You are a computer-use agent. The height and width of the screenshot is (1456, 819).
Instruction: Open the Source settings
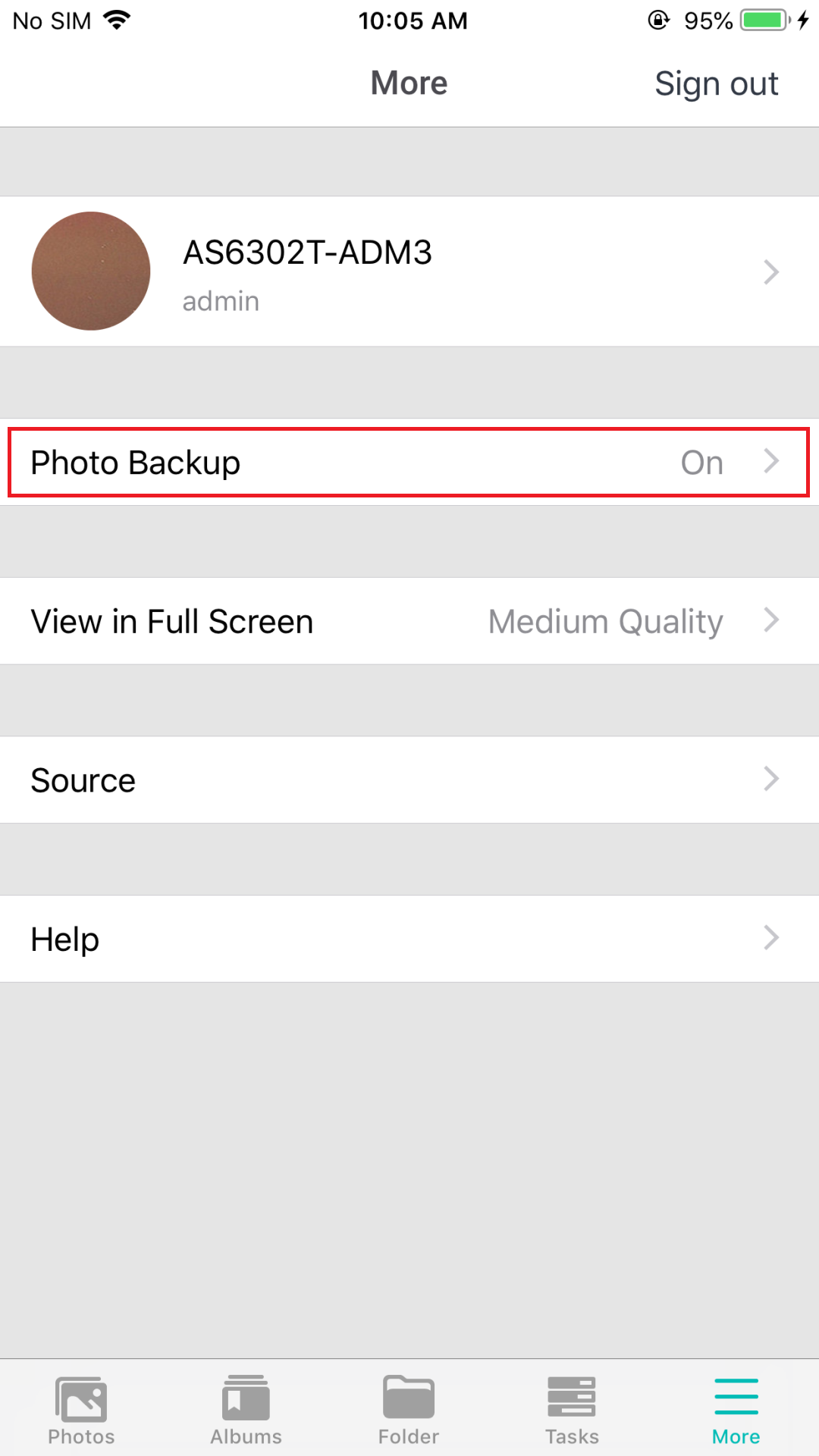(x=409, y=780)
